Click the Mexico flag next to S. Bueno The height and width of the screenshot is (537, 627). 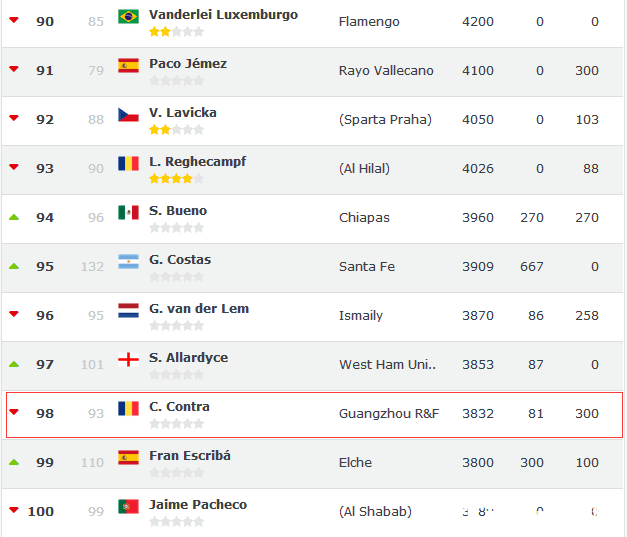tap(128, 212)
